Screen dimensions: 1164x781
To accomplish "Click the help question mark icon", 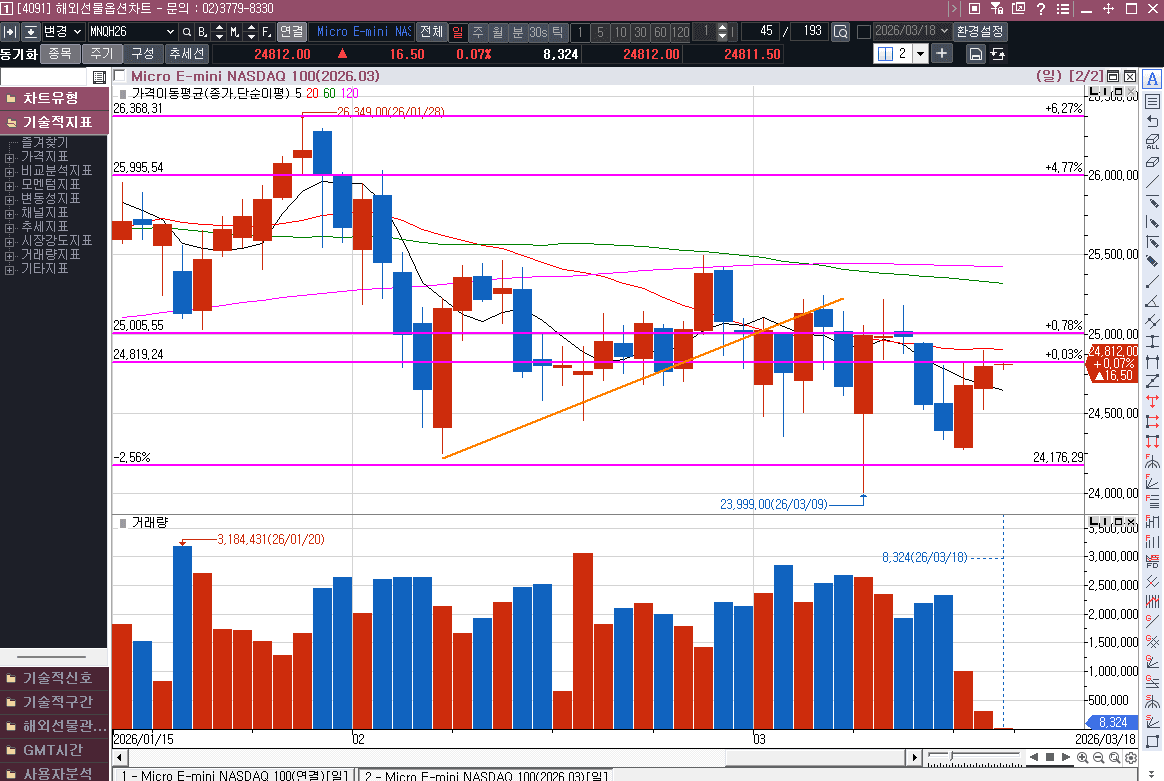I will [1041, 9].
